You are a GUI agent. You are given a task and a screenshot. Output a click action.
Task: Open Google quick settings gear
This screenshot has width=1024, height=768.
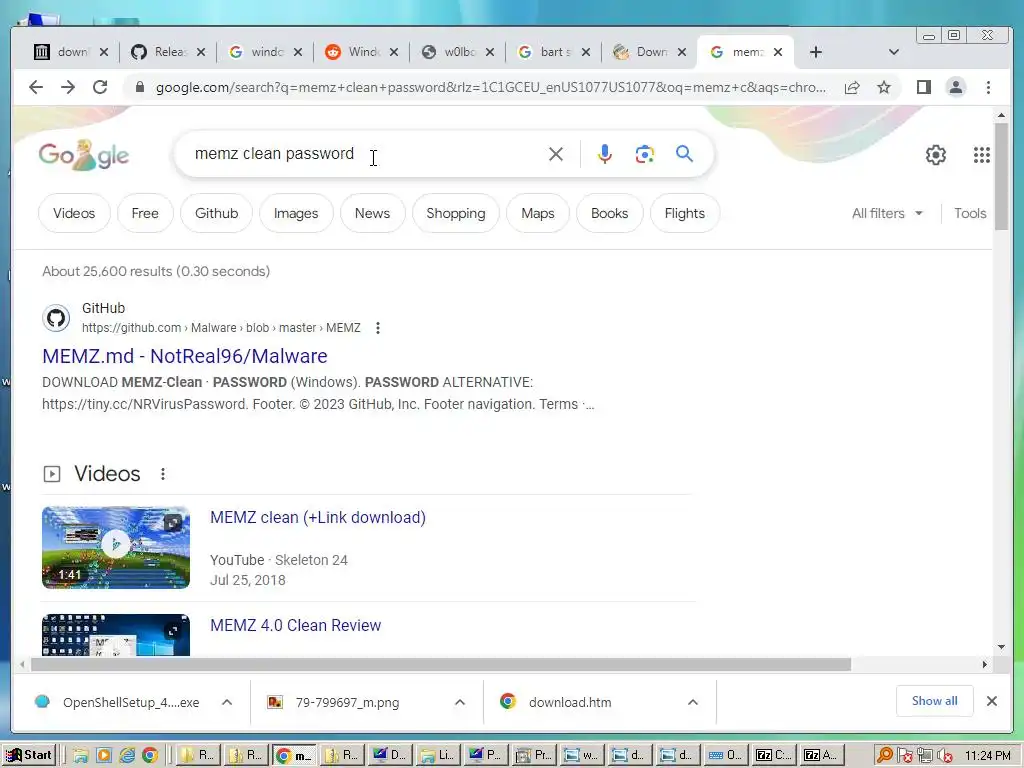coord(936,155)
